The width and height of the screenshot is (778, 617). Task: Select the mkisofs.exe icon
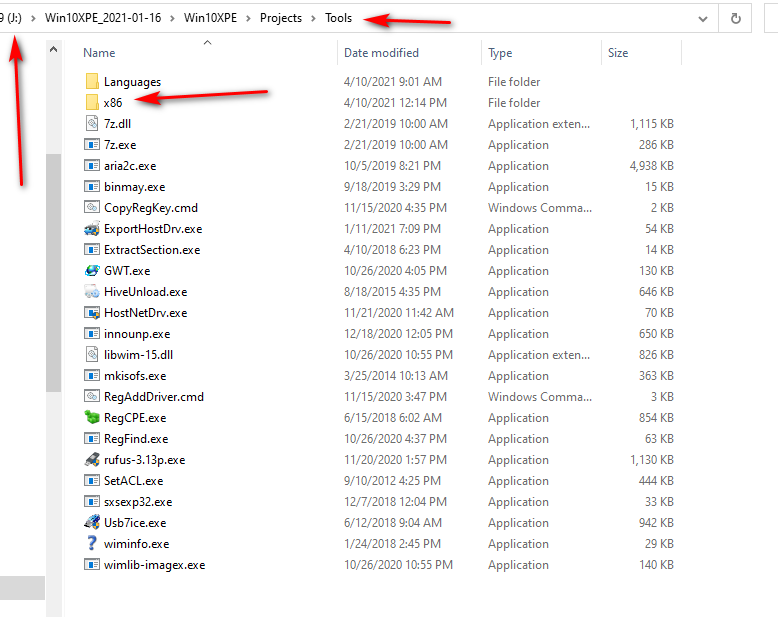tap(92, 375)
